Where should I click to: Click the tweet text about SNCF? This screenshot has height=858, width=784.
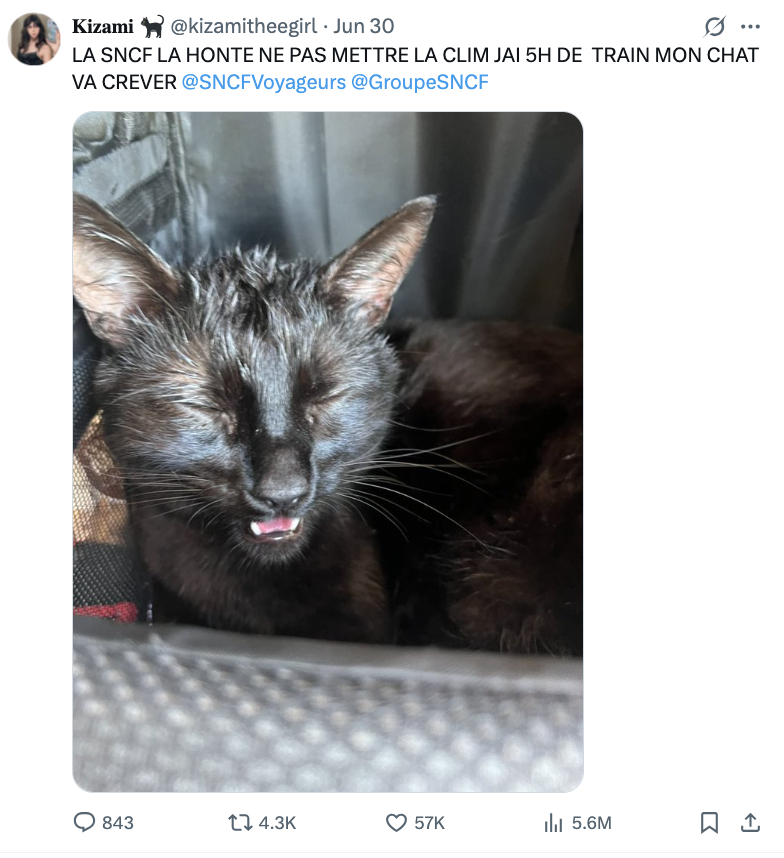point(415,68)
